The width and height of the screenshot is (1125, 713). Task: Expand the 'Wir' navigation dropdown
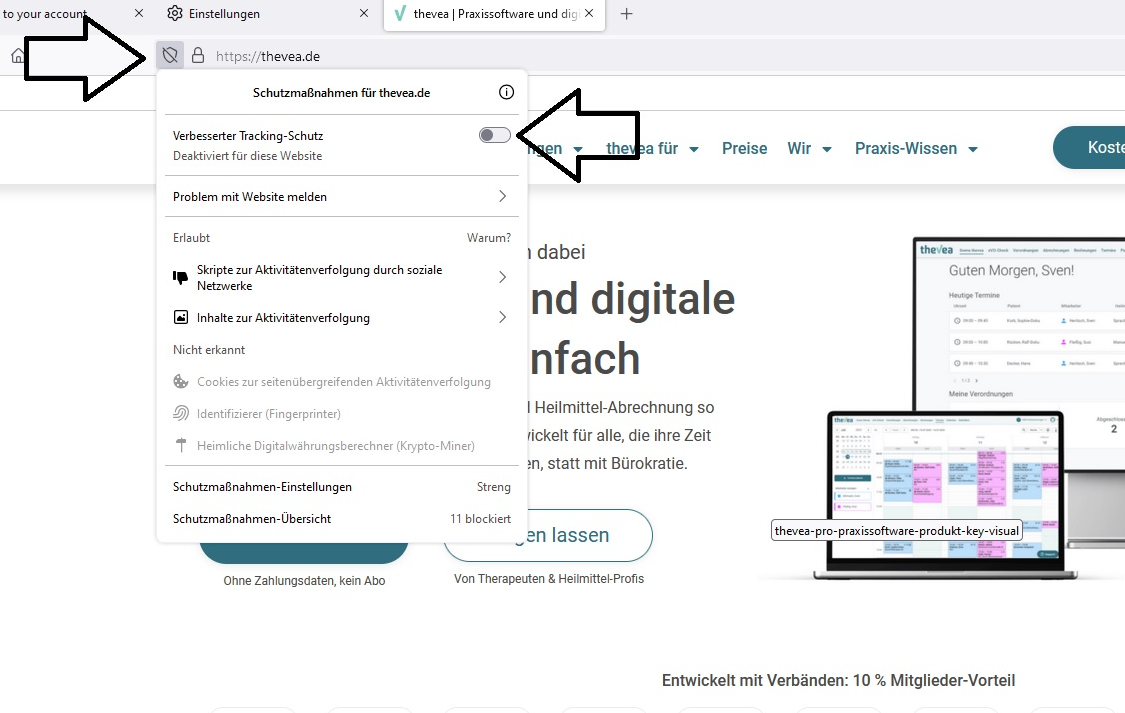[x=809, y=148]
